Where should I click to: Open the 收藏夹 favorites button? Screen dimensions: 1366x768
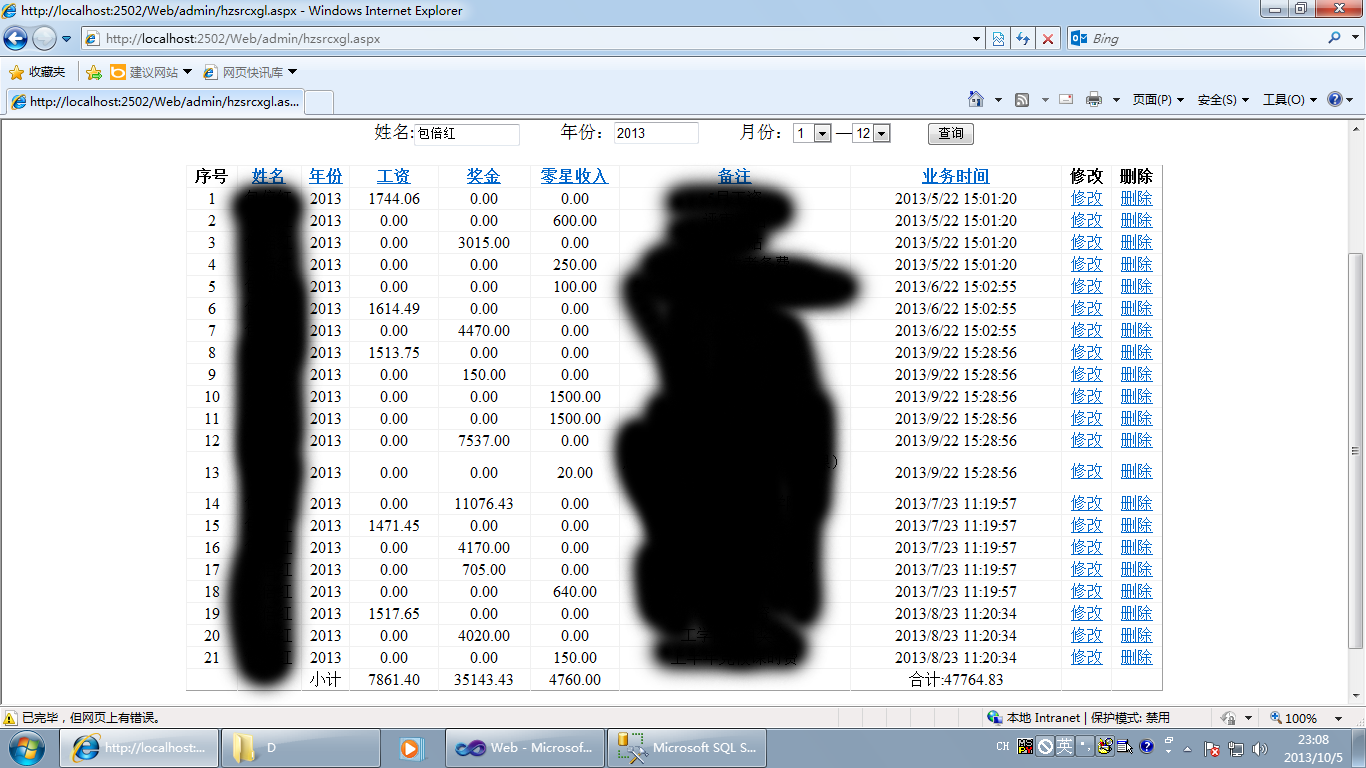pos(37,72)
